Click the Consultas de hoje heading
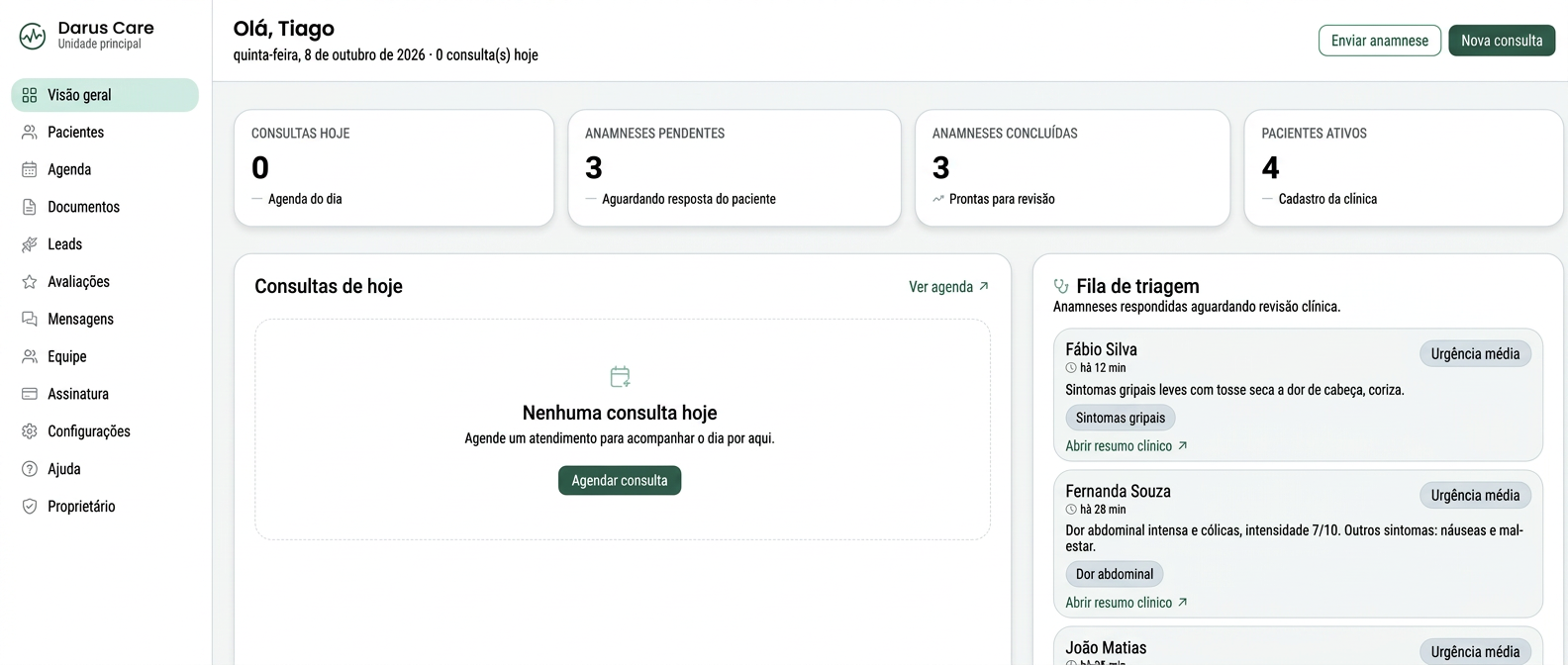Screen dimensions: 1568x665 pyautogui.click(x=329, y=286)
